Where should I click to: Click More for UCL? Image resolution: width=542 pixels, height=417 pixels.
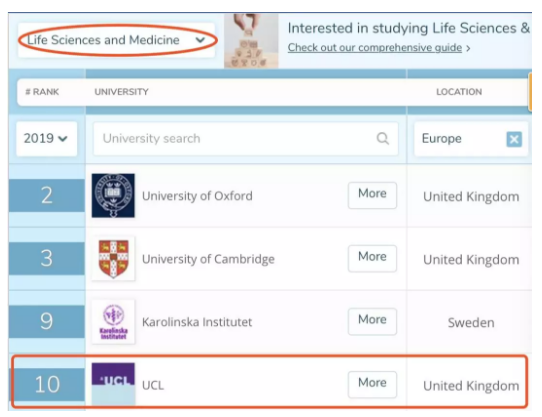coord(372,384)
